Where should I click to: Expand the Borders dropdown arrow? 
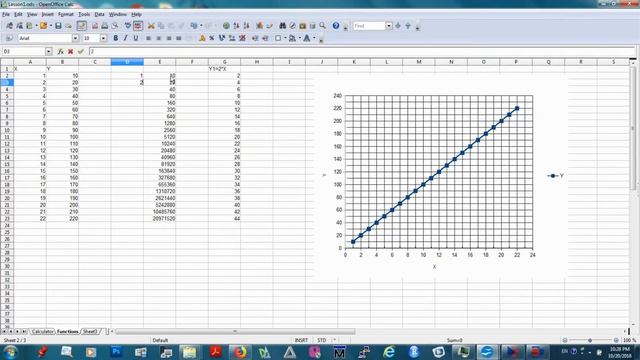click(284, 38)
